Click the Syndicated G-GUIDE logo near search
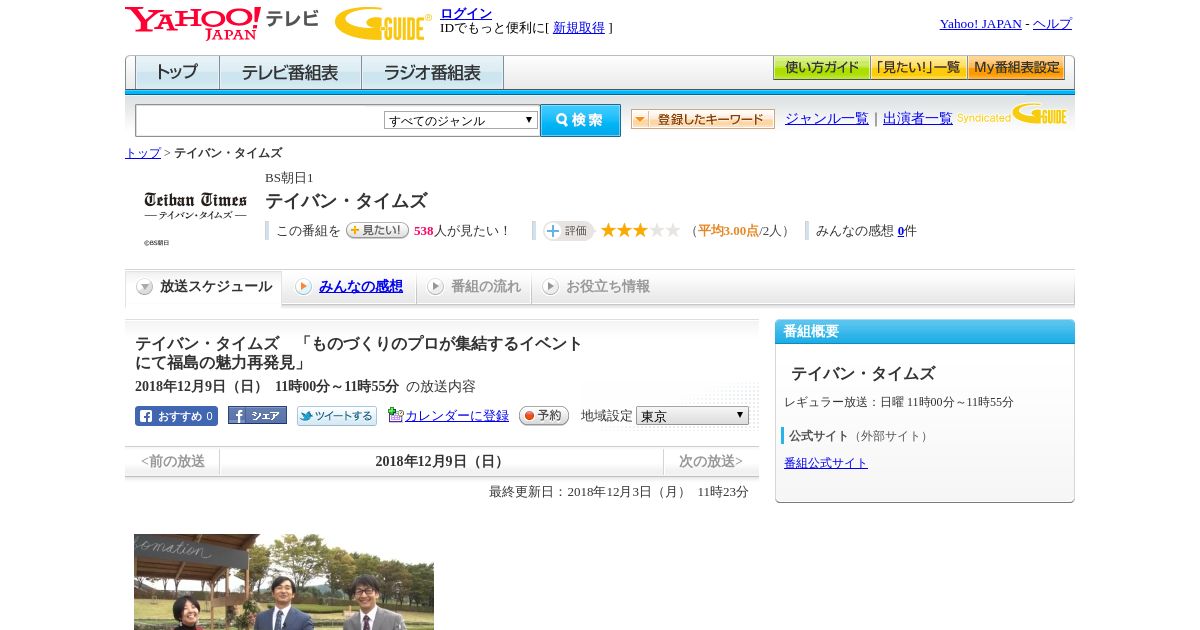This screenshot has height=630, width=1200. click(1012, 114)
